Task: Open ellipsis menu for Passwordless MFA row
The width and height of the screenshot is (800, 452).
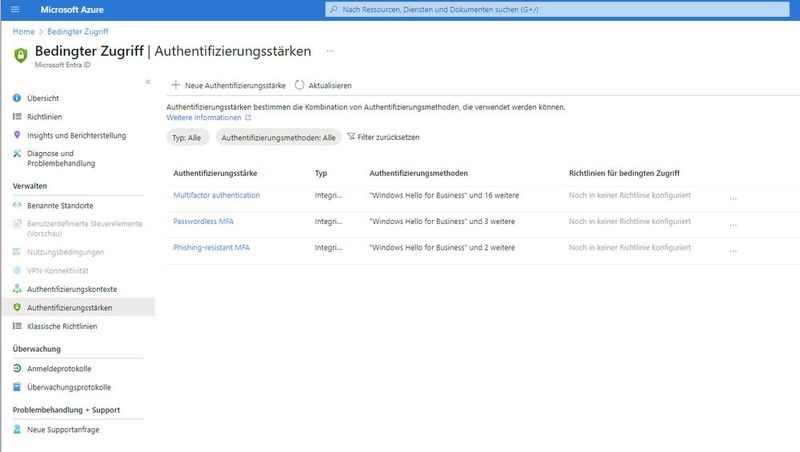Action: (x=733, y=224)
